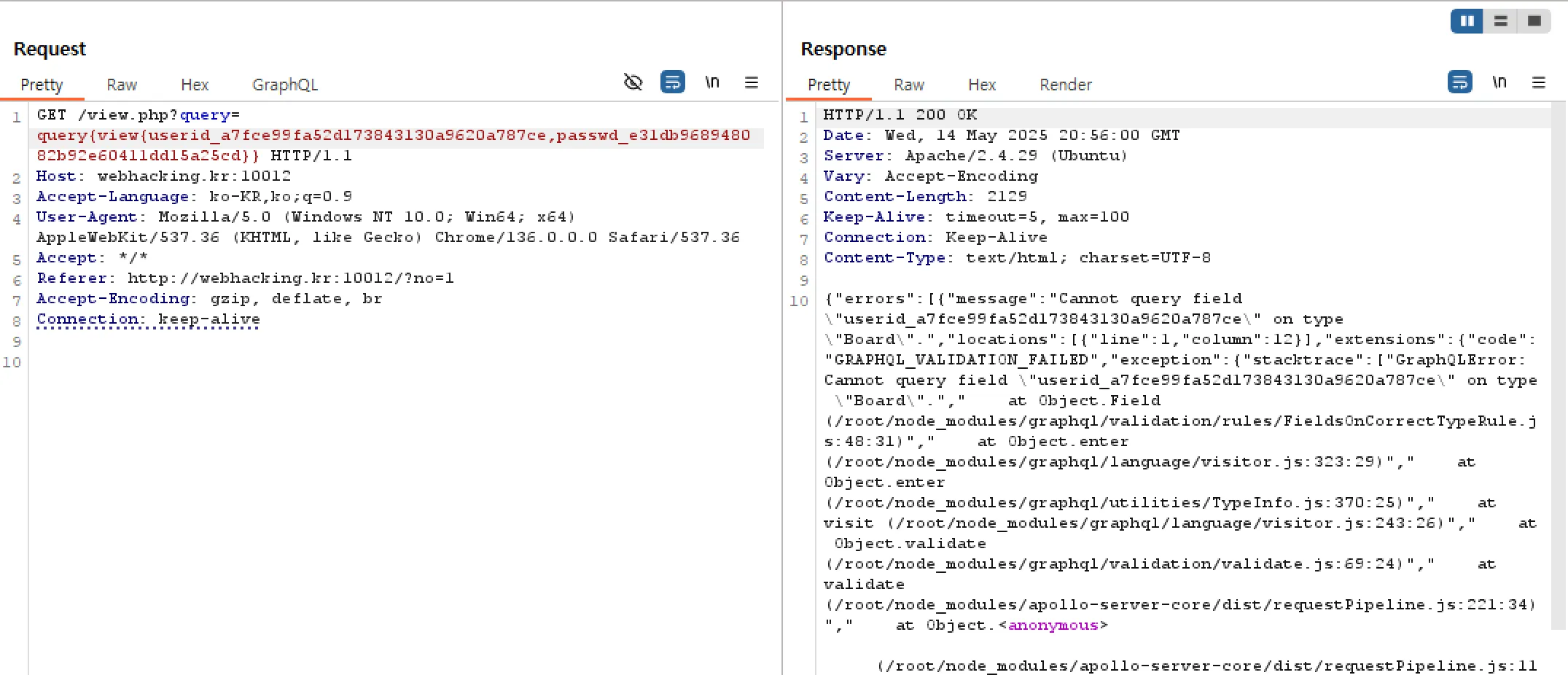
Task: Open the Response panel options menu
Action: (1539, 82)
